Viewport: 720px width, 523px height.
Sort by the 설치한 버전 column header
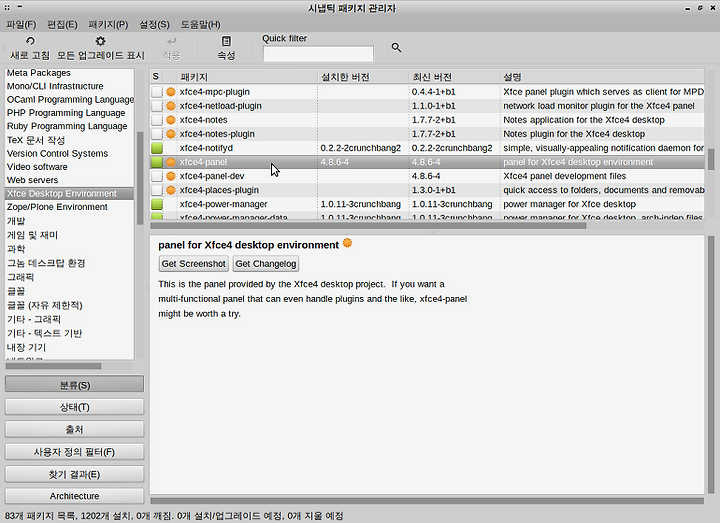363,77
